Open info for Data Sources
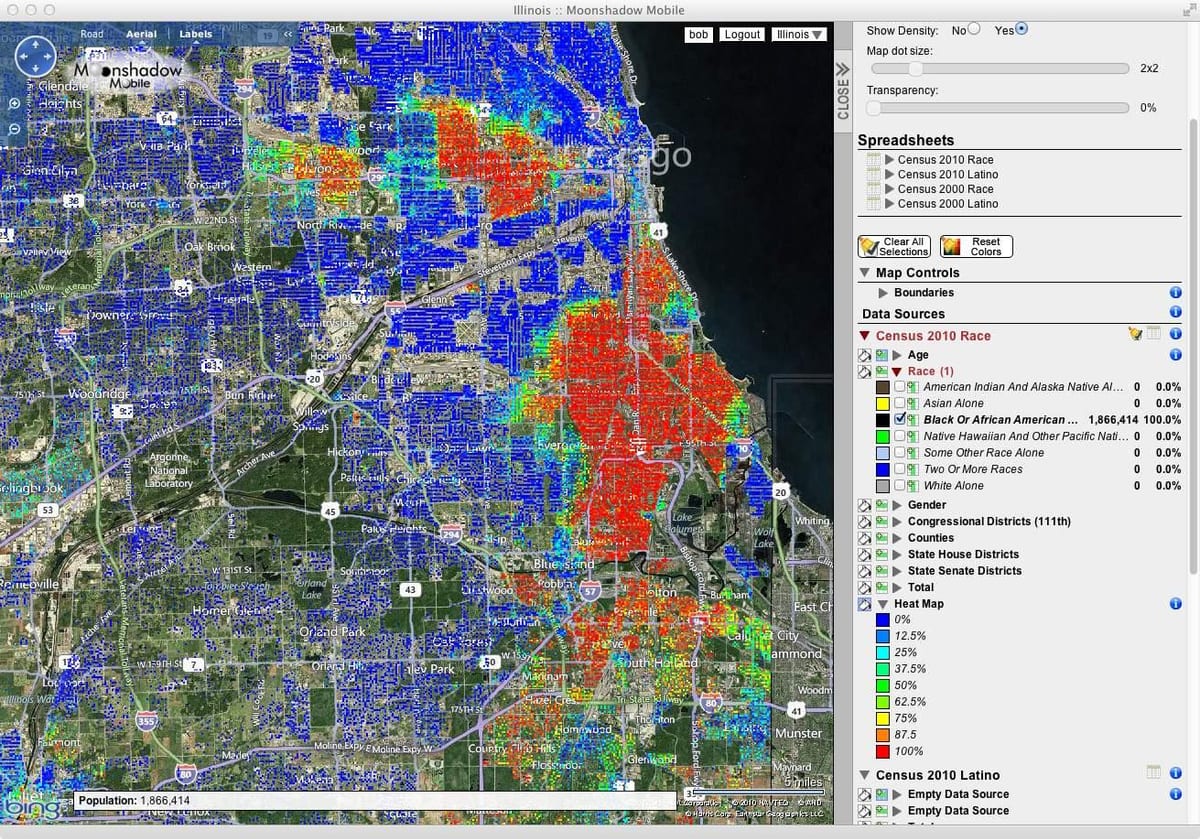 (x=1175, y=314)
